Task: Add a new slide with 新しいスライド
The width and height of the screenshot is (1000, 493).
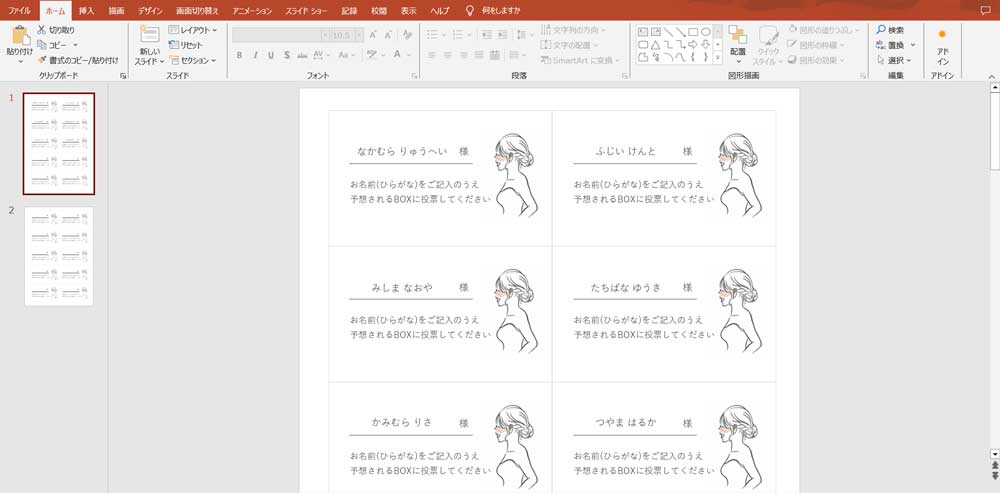Action: (x=150, y=36)
